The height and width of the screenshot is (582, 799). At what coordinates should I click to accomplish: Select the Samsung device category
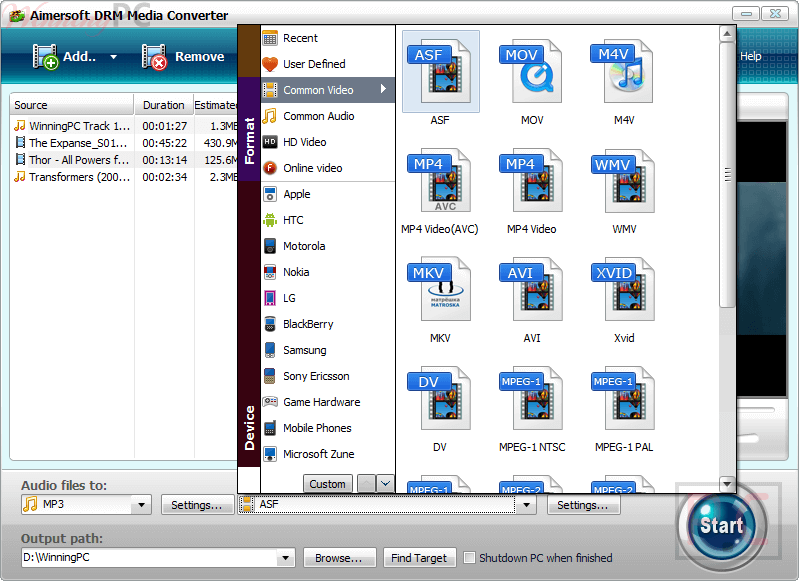point(328,350)
